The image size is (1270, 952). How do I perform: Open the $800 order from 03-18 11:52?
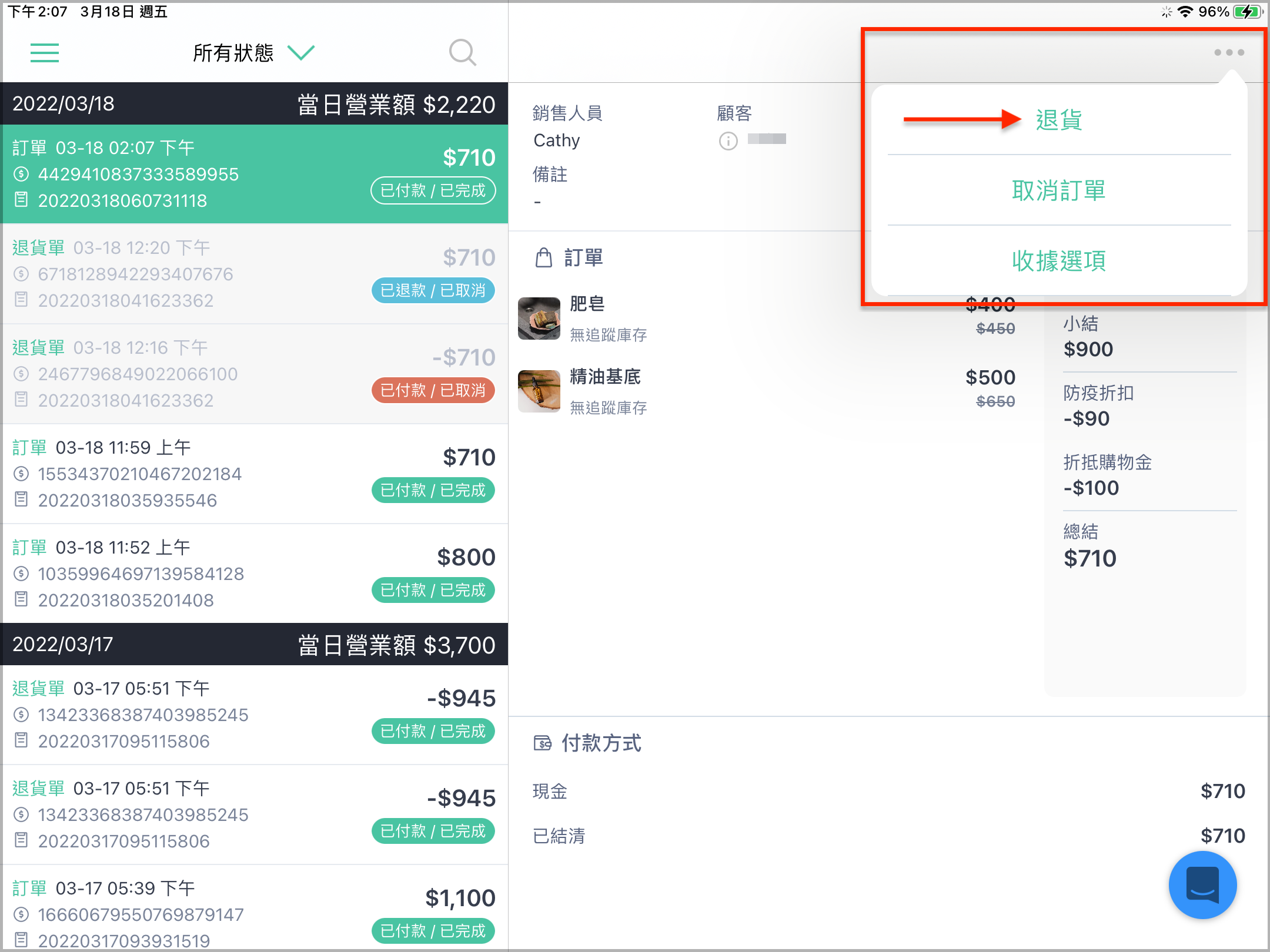click(255, 574)
